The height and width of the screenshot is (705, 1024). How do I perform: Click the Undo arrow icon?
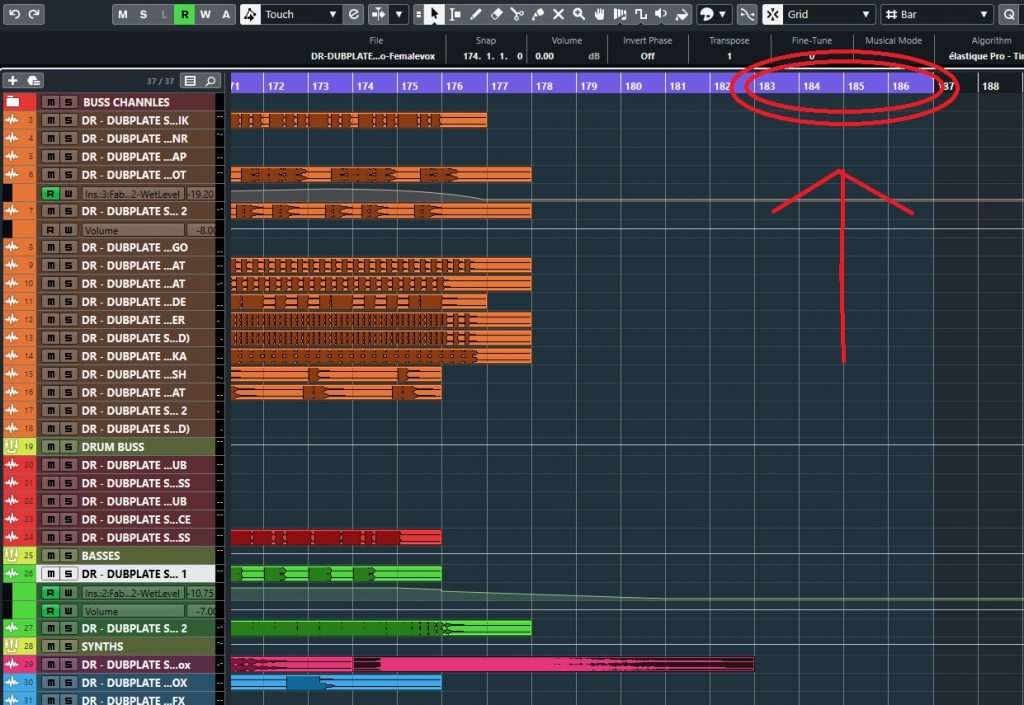pyautogui.click(x=14, y=14)
